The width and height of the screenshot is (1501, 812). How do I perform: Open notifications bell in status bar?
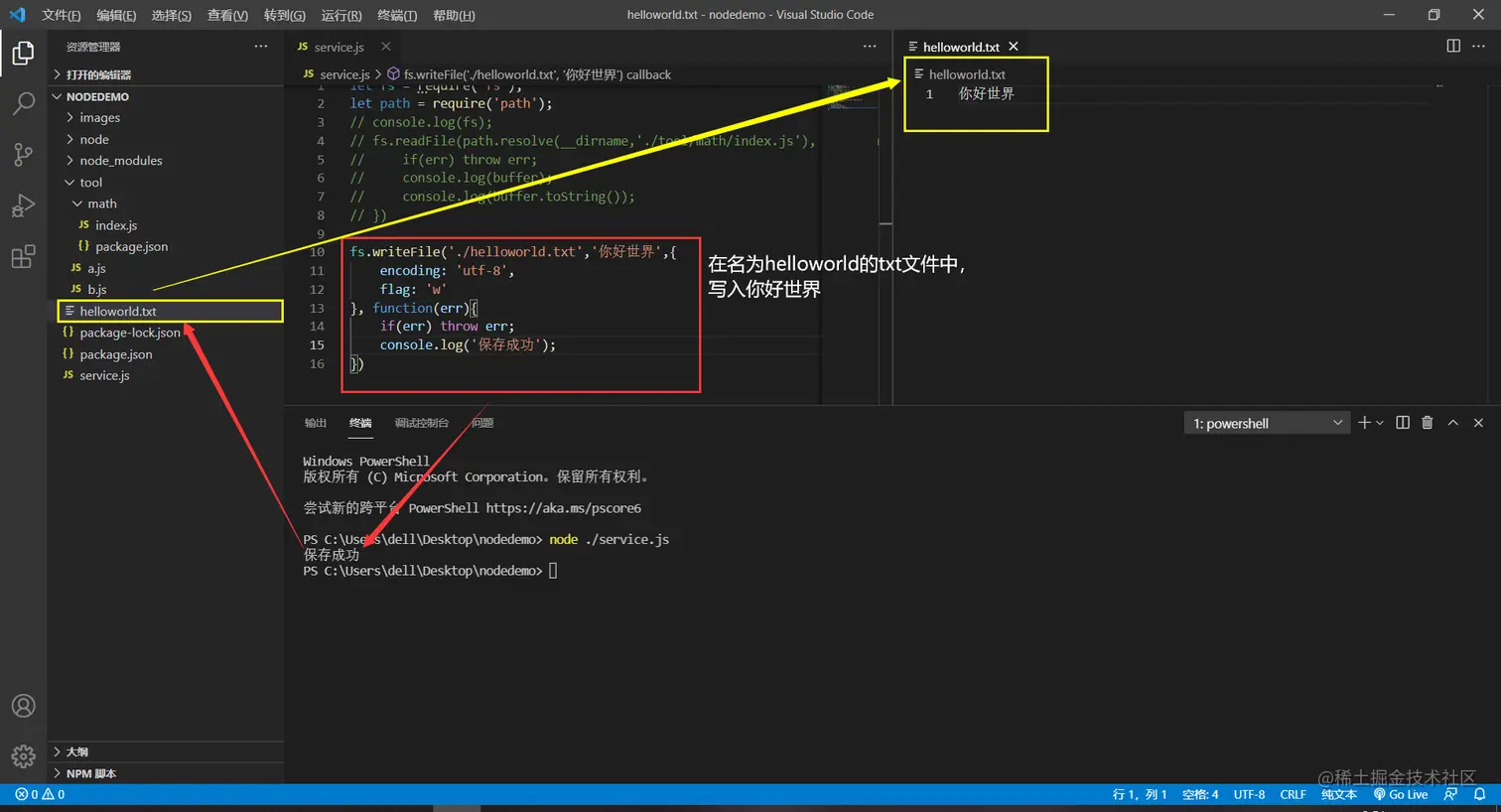point(1479,794)
